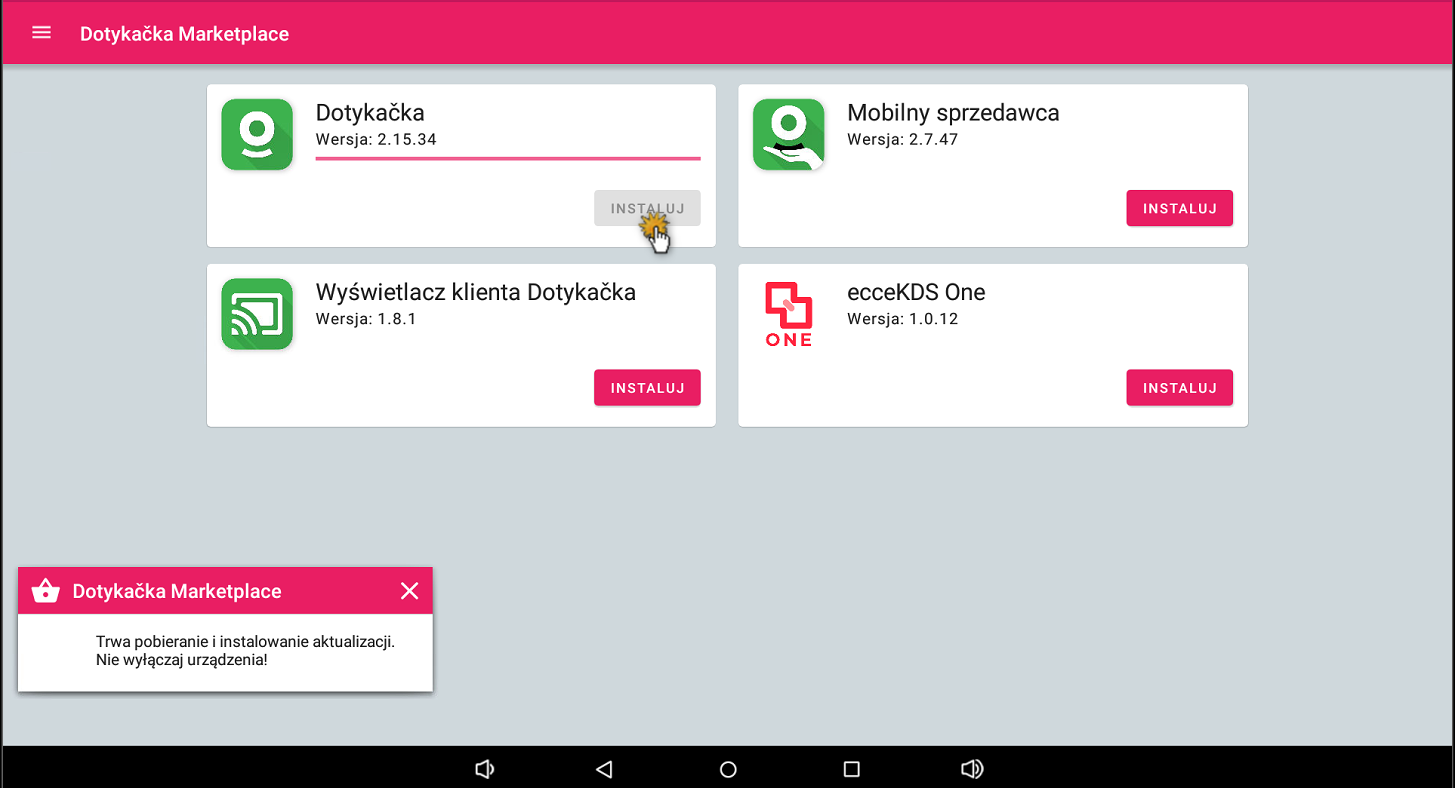
Task: Close the Dotykačka Marketplace notification popup
Action: tap(409, 591)
